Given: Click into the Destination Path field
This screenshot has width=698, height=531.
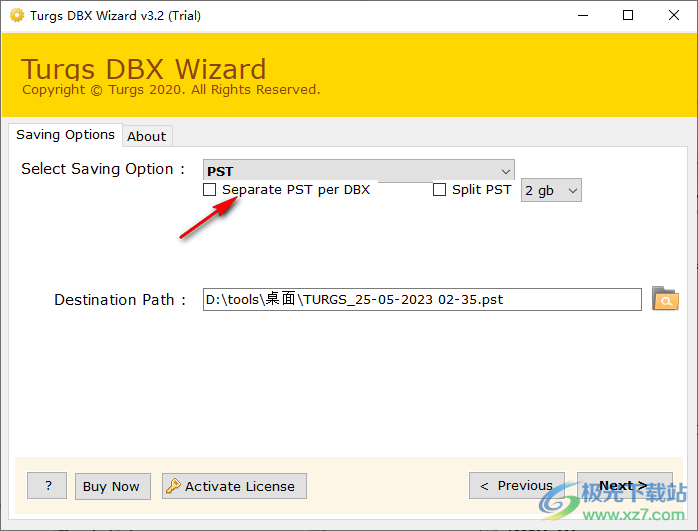Looking at the screenshot, I should tap(422, 300).
